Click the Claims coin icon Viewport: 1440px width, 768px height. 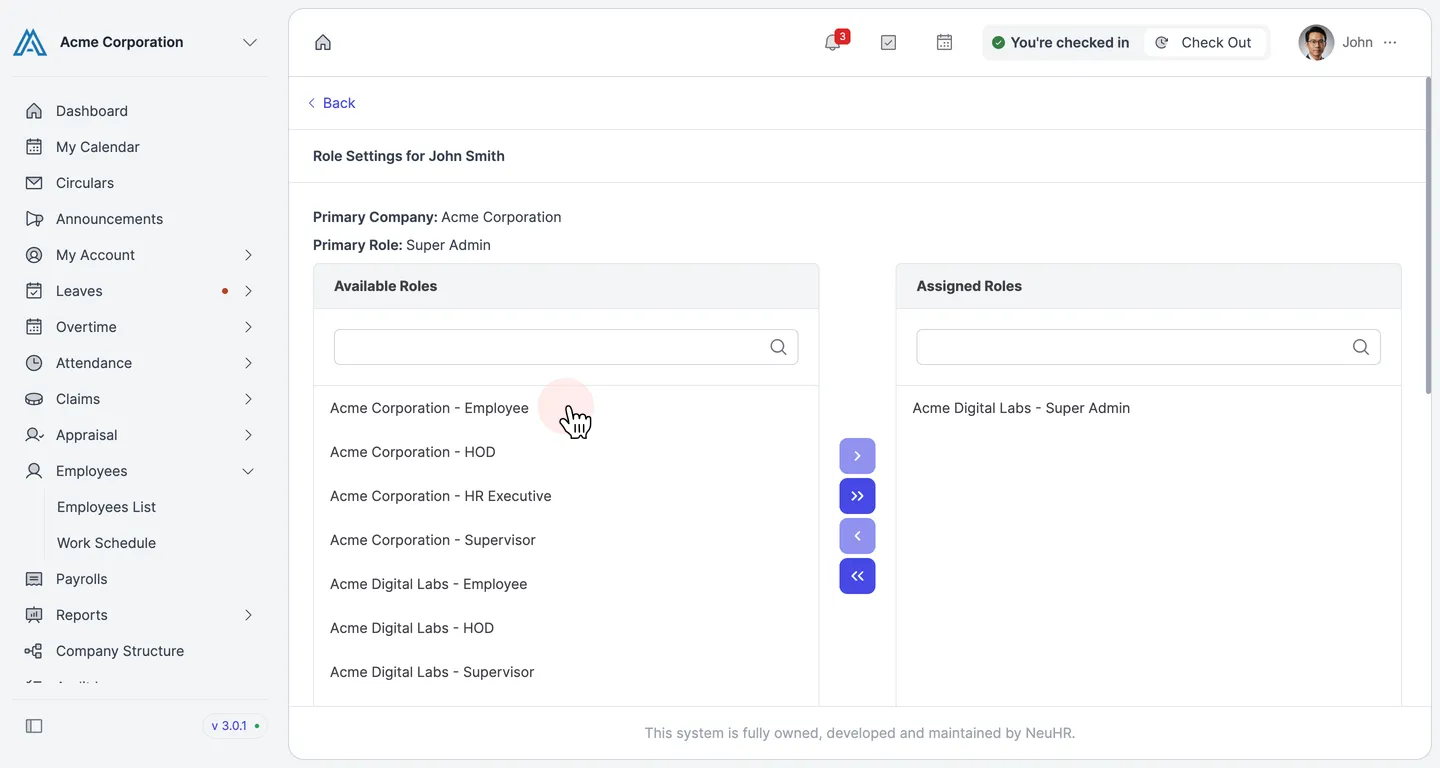[34, 399]
